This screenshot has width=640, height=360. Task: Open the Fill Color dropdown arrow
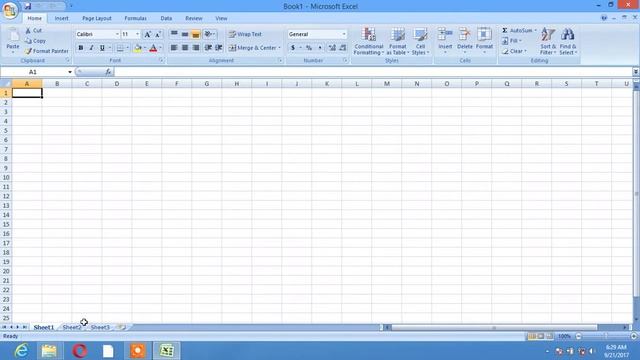click(x=145, y=48)
